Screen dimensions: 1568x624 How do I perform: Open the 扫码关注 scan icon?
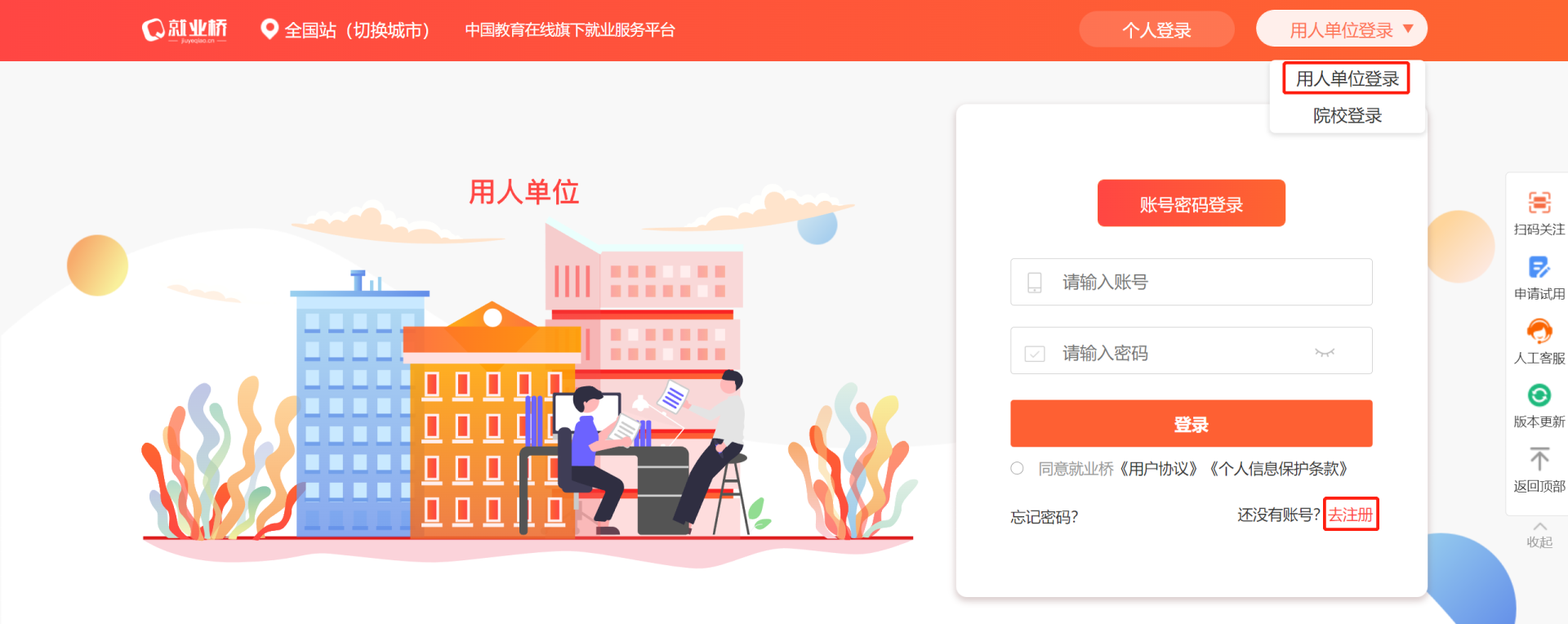tap(1539, 202)
